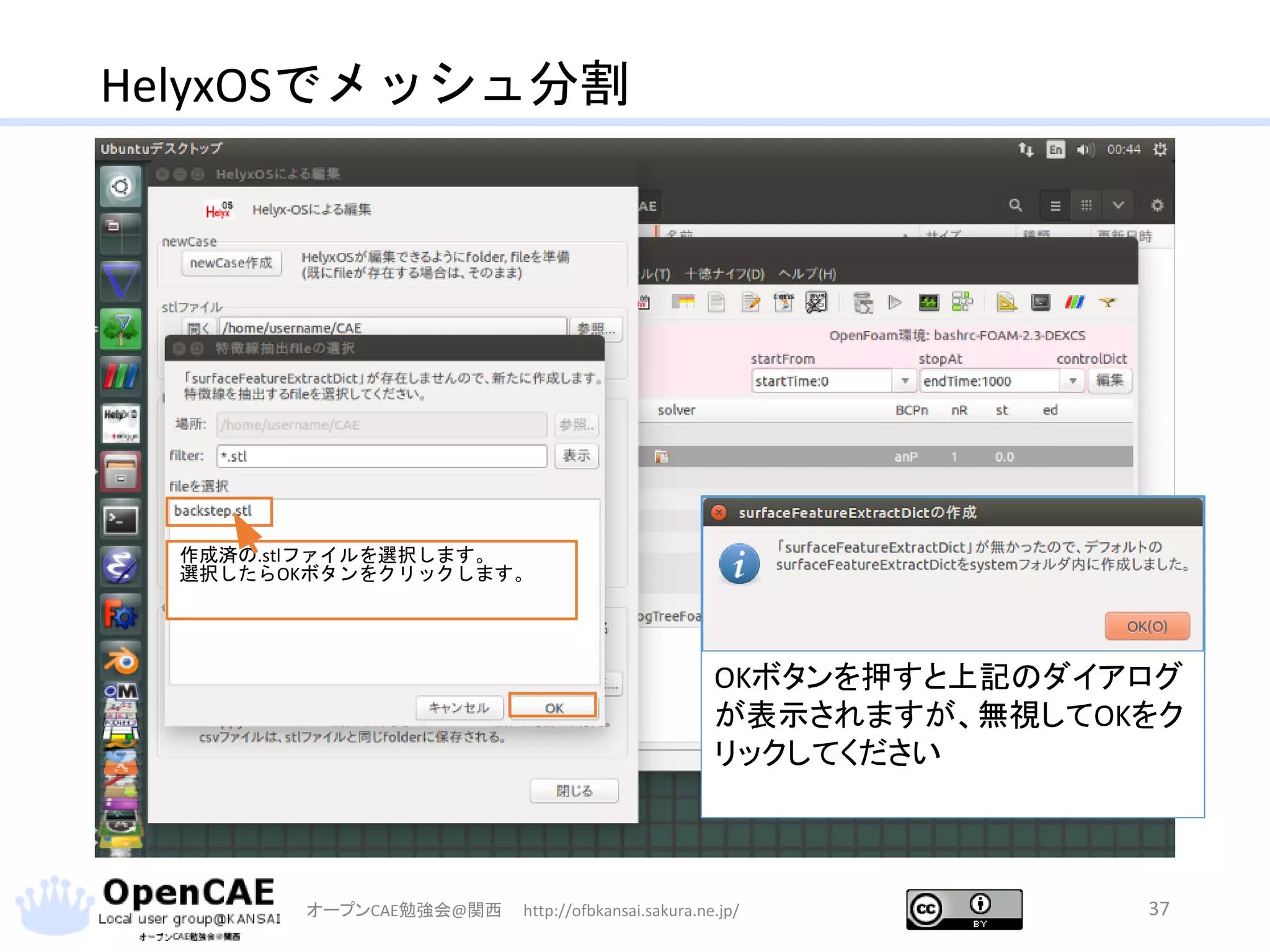Click the document-with-pencil edit icon in TreeFoam
This screenshot has height=952, width=1270.
click(x=751, y=302)
